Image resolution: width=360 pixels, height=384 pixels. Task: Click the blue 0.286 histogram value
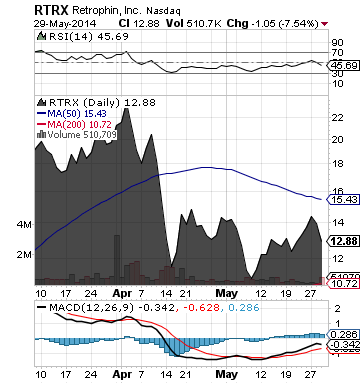[244, 307]
